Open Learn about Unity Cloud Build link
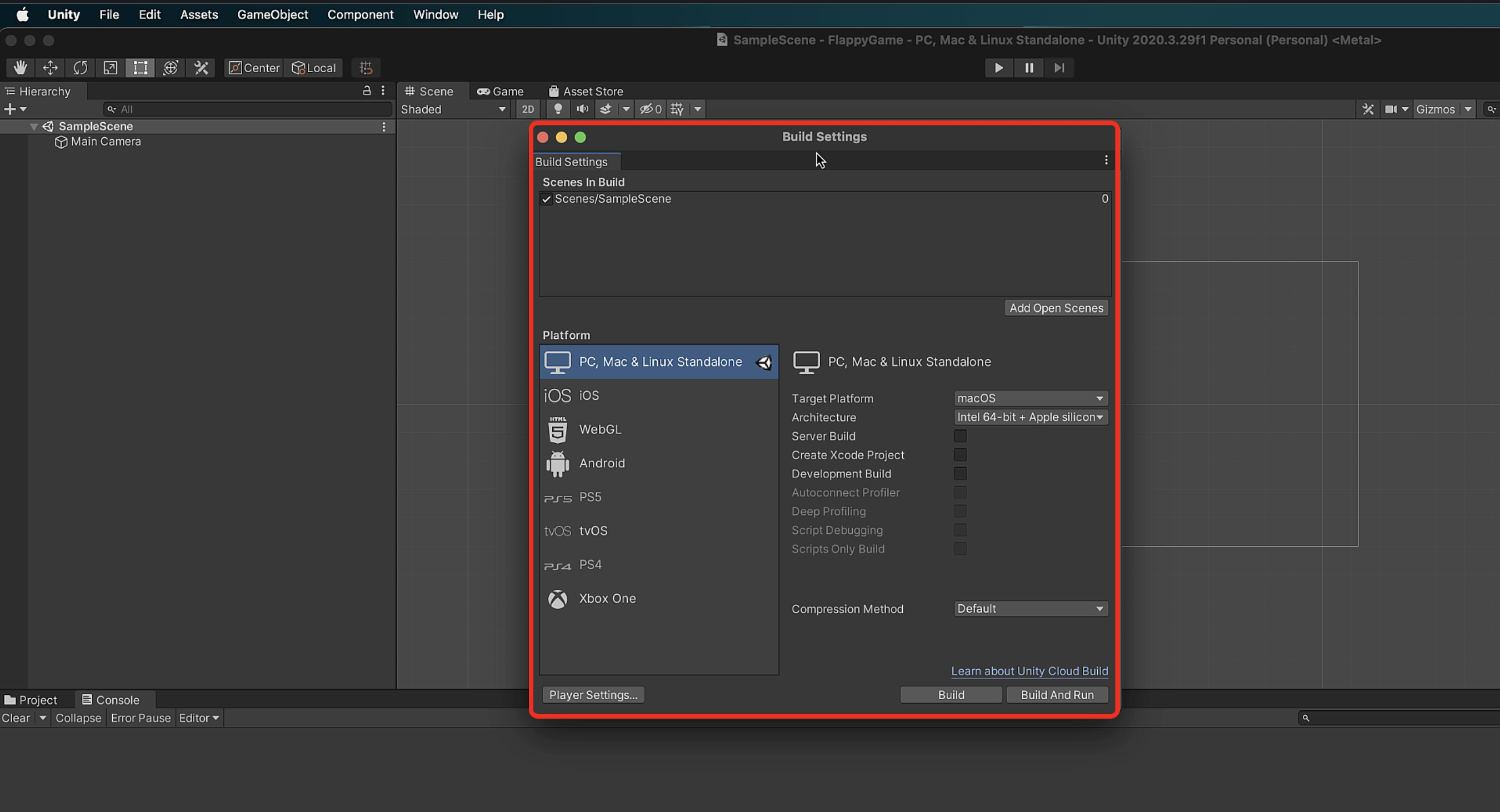 click(x=1029, y=671)
